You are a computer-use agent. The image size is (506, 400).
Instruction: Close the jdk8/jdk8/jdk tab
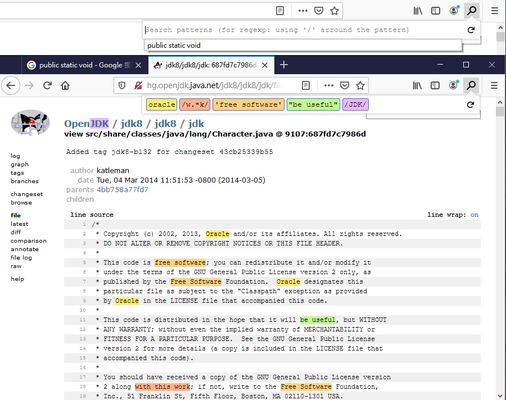pos(265,65)
